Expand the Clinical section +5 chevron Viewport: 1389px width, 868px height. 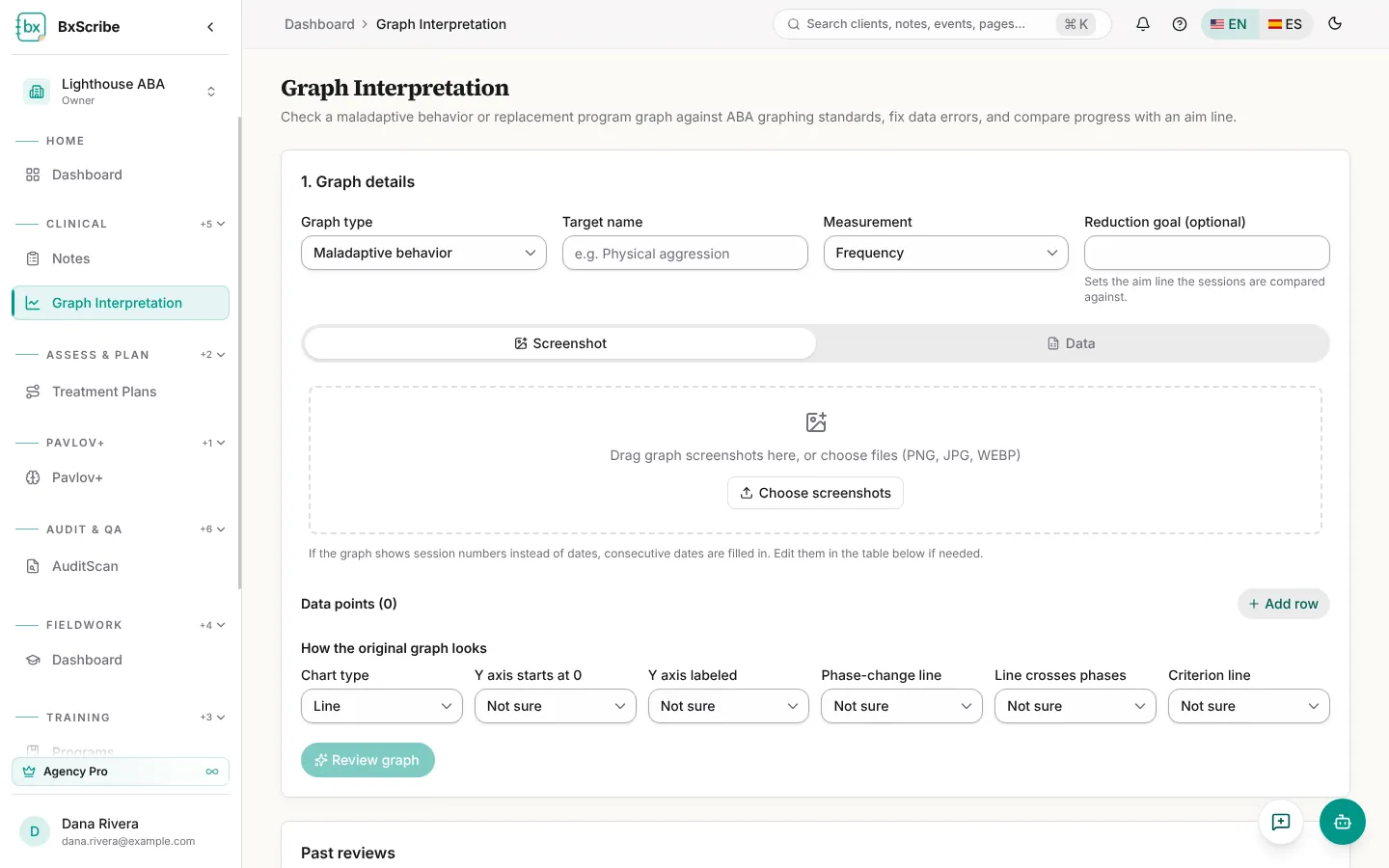[213, 224]
